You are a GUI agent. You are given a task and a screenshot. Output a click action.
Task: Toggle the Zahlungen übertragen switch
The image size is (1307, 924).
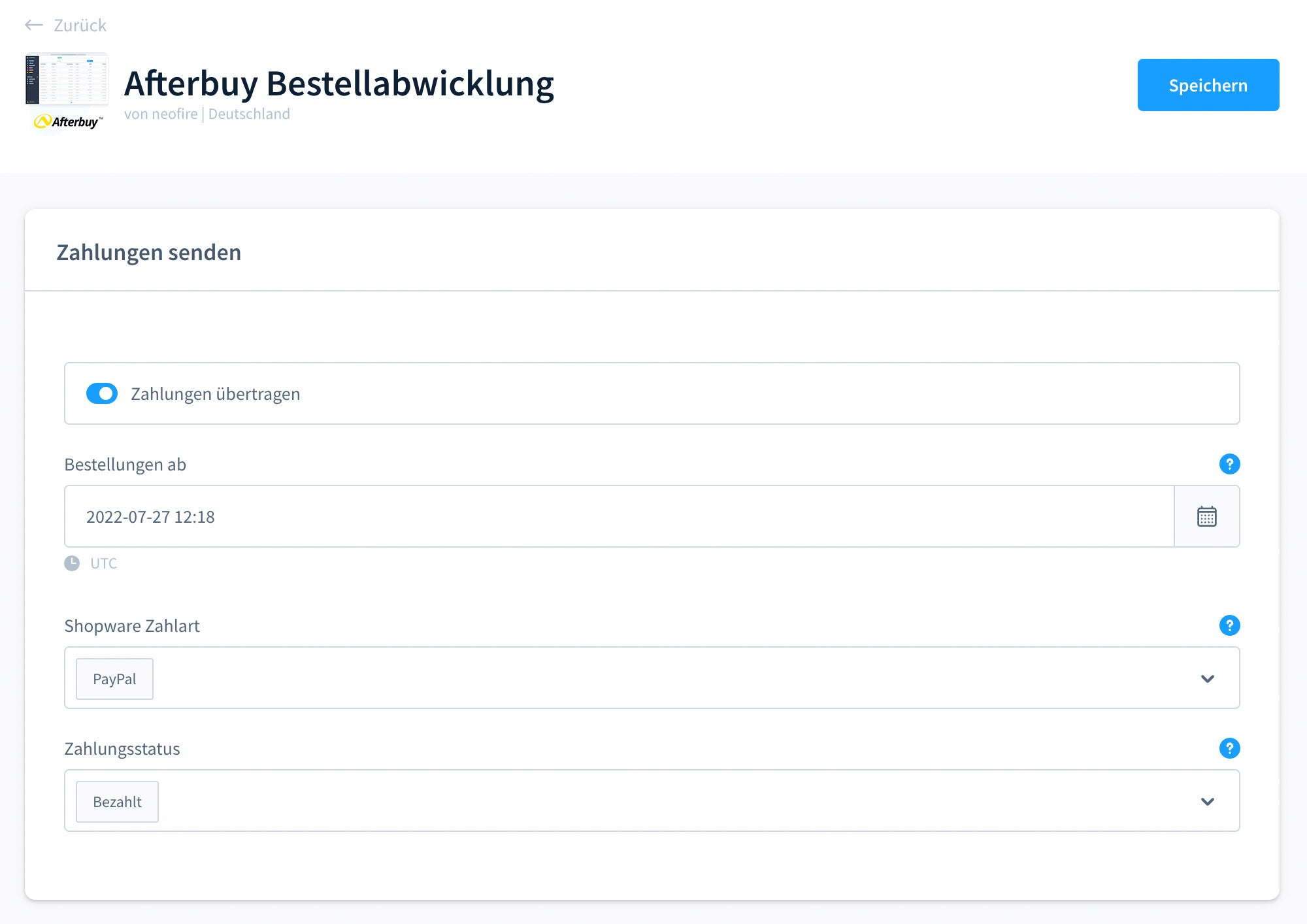pyautogui.click(x=102, y=393)
